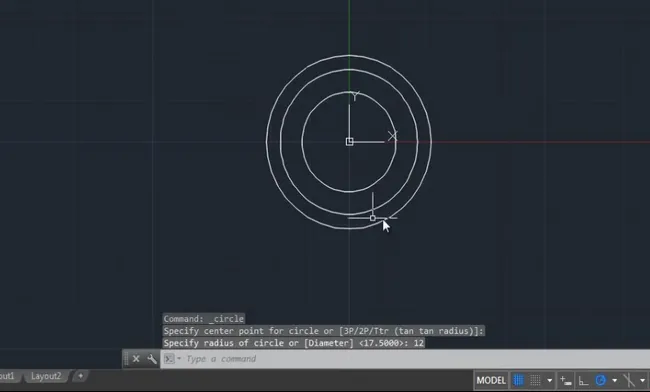Screen dimensions: 650x392
Task: Toggle dynamic input icon
Action: (x=566, y=380)
